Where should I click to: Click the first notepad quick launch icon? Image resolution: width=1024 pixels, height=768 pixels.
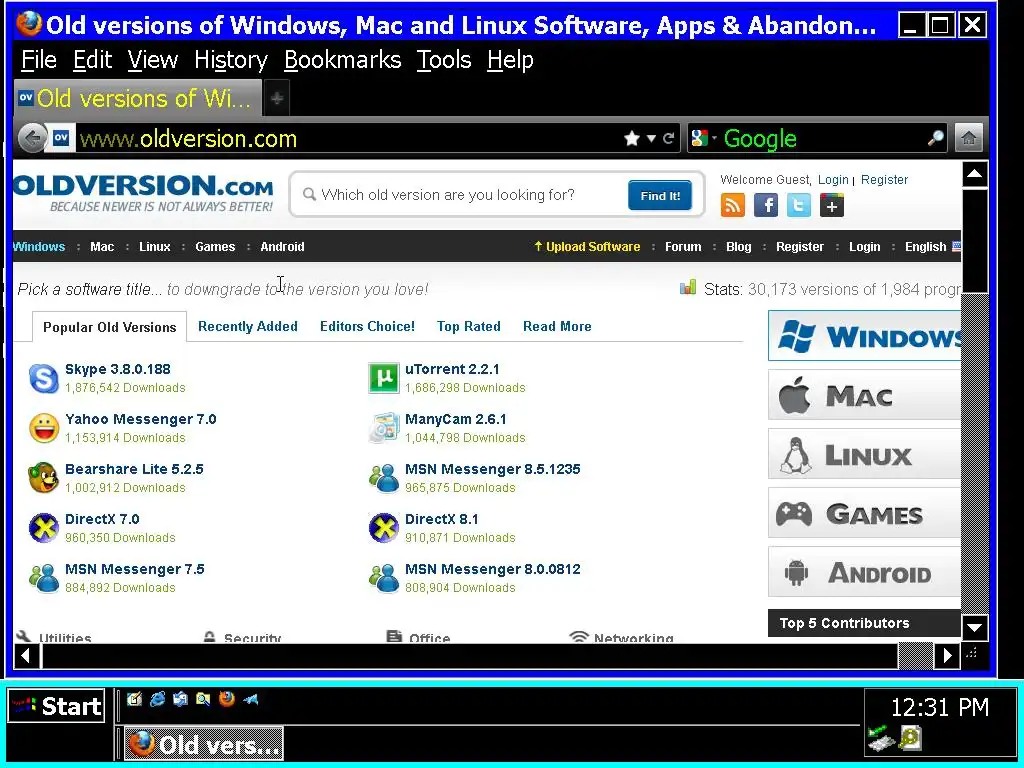[135, 699]
